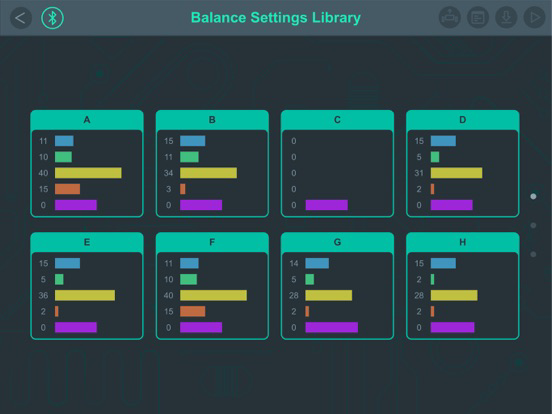Image resolution: width=552 pixels, height=414 pixels.
Task: Select balance preset B header
Action: [212, 120]
